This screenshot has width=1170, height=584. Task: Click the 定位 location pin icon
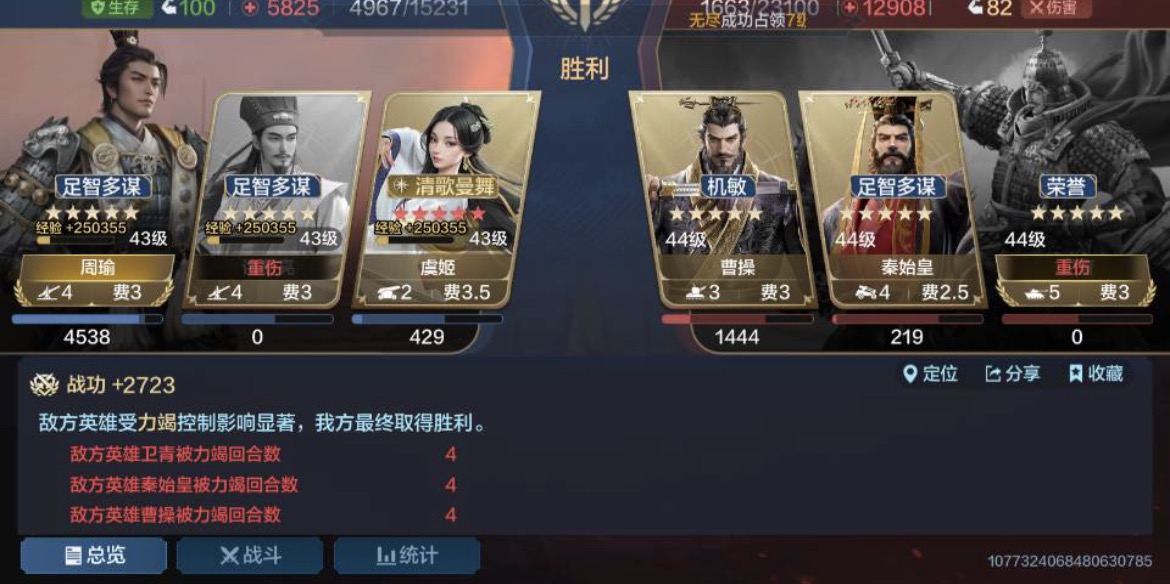910,374
